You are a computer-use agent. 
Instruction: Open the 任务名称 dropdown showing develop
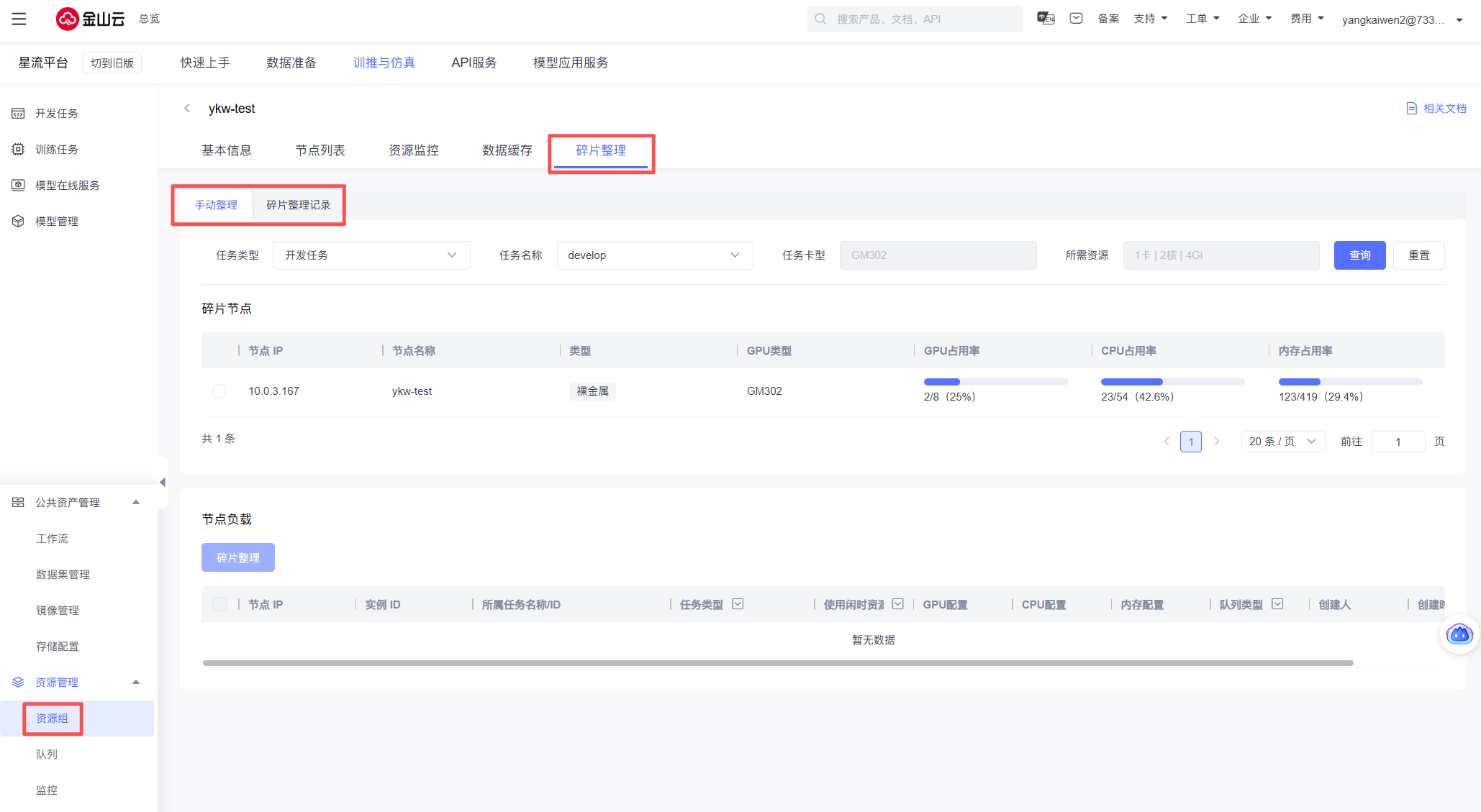[655, 255]
